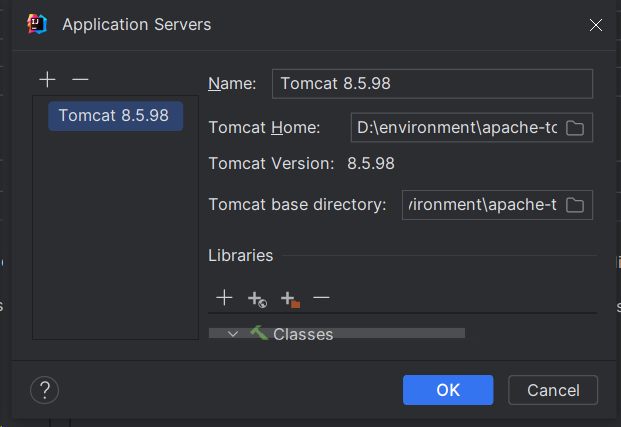Screen dimensions: 621x427
Task: Browse for the Tomcat base directory folder
Action: click(575, 205)
